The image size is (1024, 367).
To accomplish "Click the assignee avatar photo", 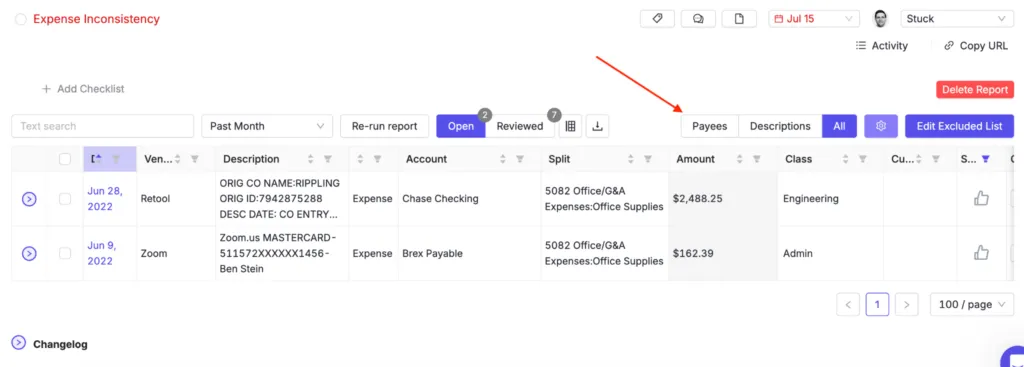I will pos(881,19).
